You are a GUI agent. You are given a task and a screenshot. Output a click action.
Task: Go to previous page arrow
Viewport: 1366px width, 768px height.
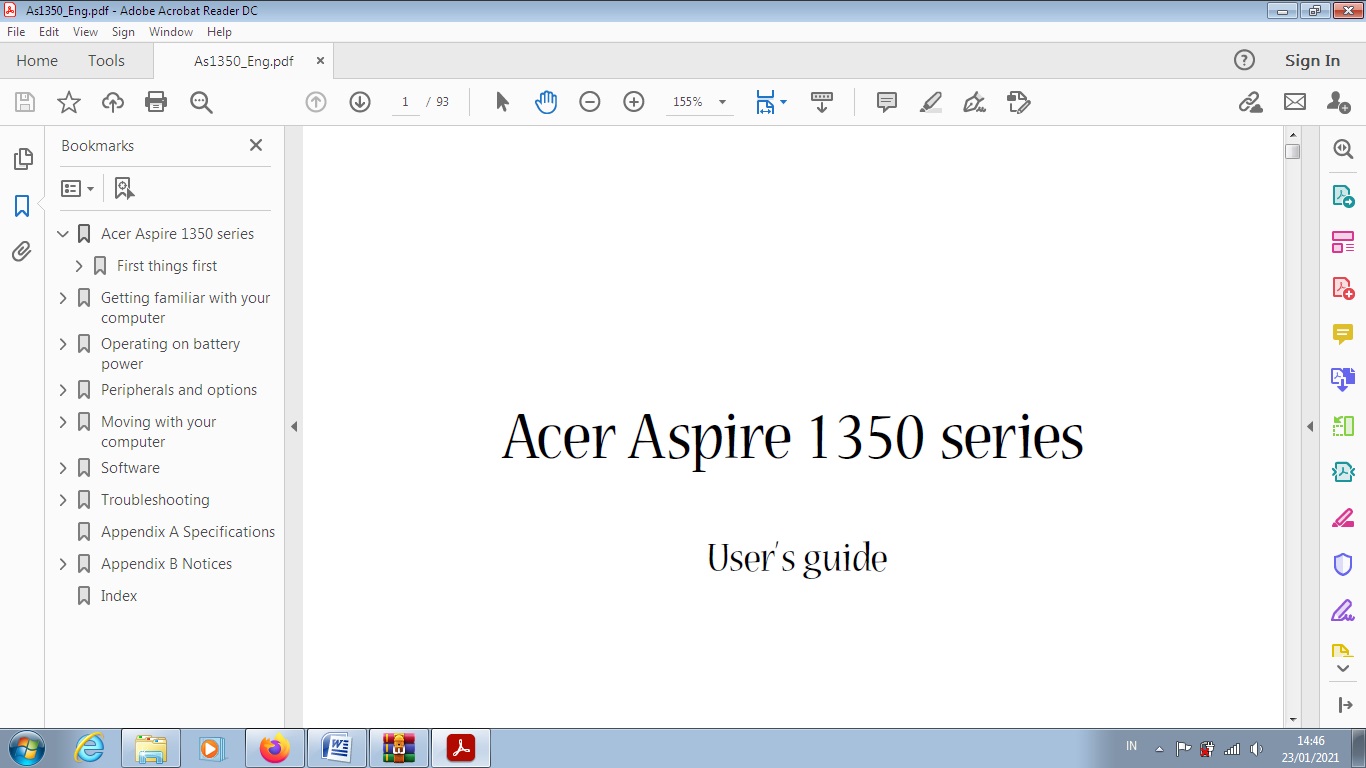(316, 102)
